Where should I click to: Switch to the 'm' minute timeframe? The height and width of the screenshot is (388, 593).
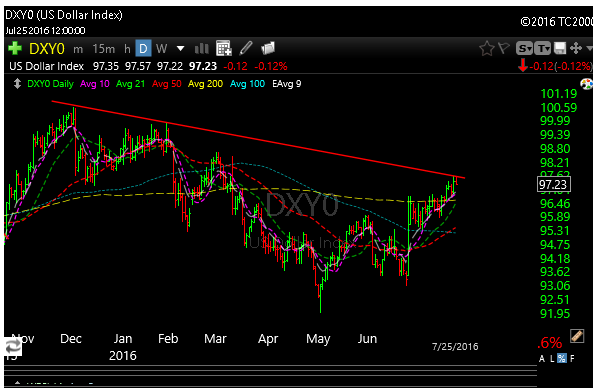point(78,49)
